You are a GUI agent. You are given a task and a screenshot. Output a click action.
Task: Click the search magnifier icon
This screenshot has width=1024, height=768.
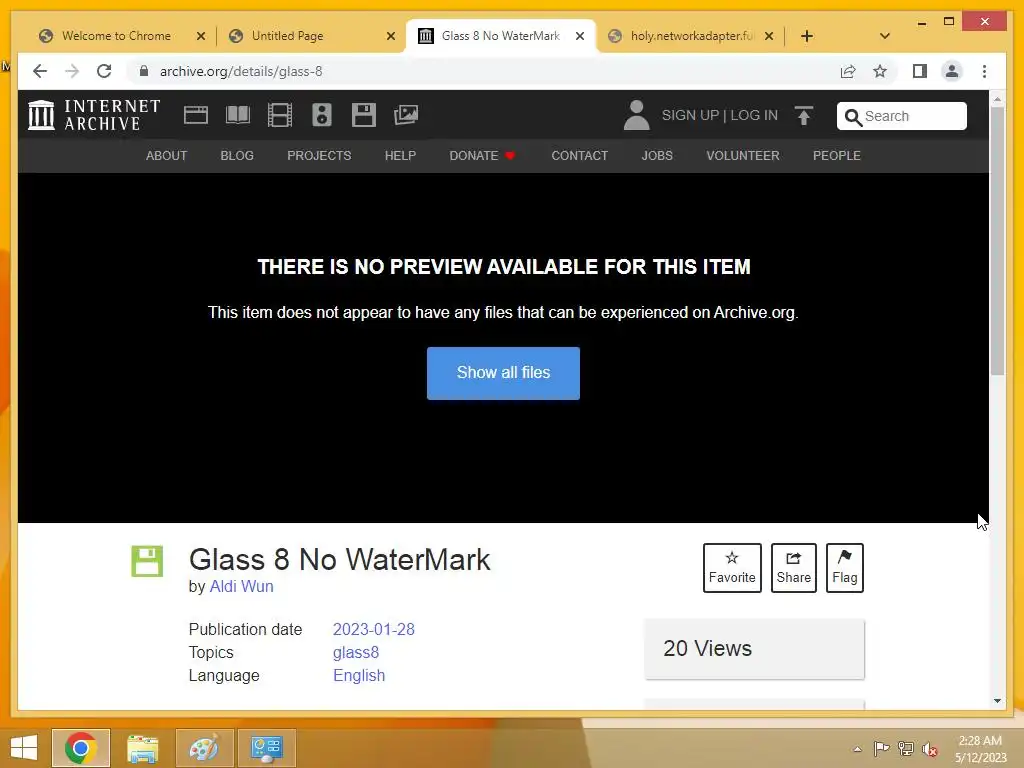[x=853, y=117]
